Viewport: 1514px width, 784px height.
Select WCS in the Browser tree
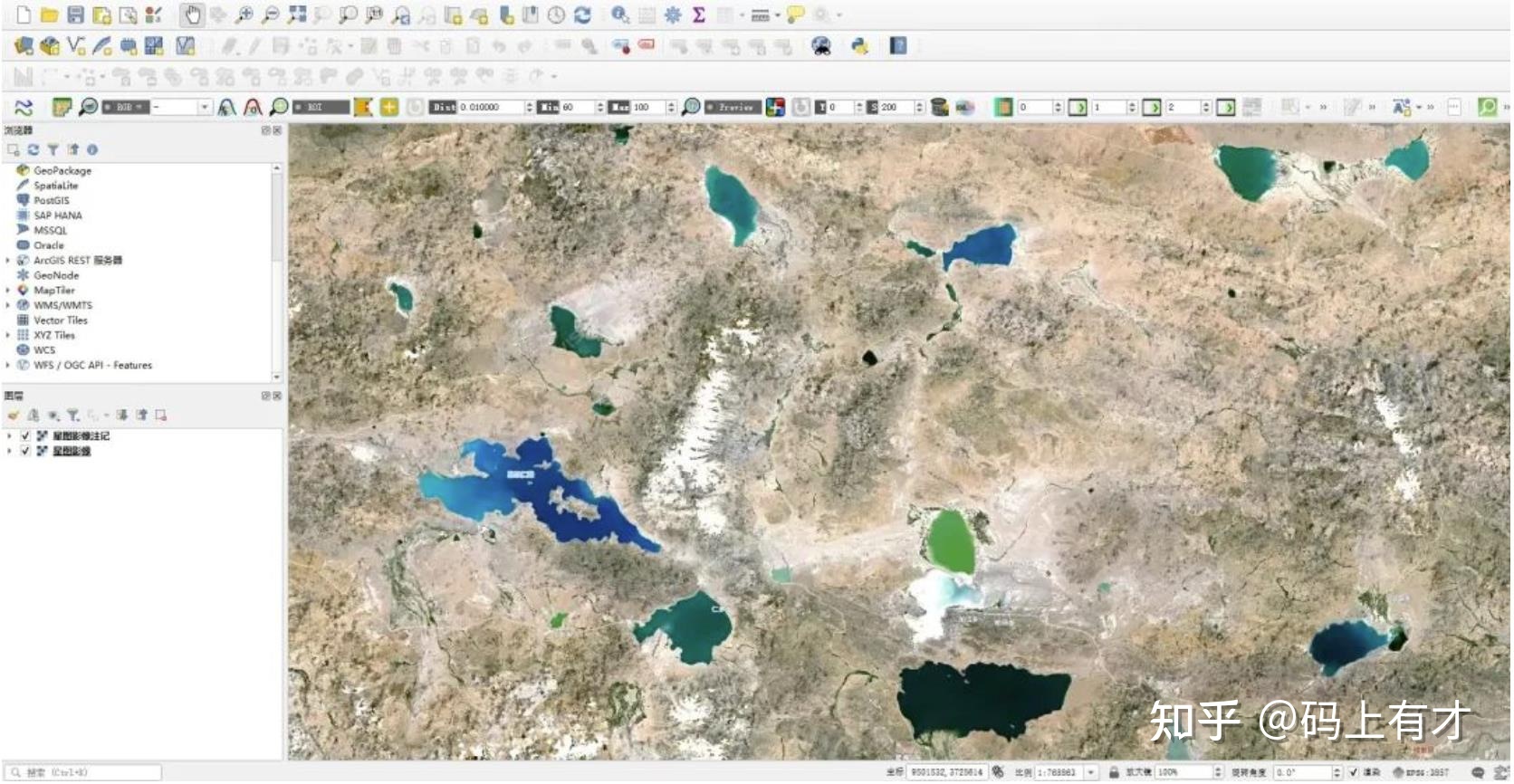pyautogui.click(x=43, y=349)
